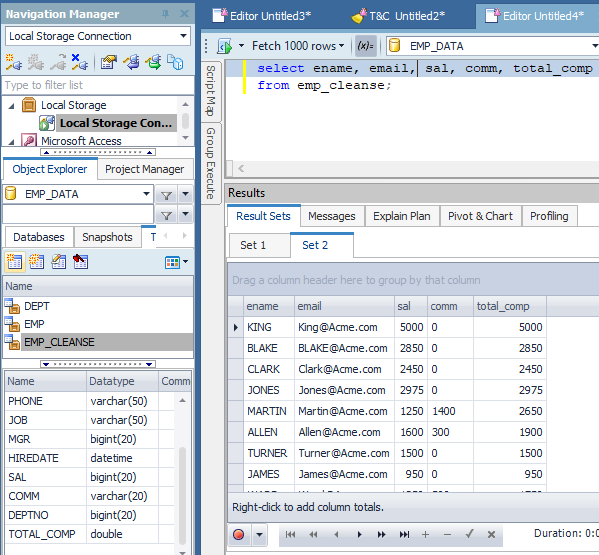Viewport: 599px width, 555px height.
Task: Open the Databases tab
Action: click(x=39, y=237)
